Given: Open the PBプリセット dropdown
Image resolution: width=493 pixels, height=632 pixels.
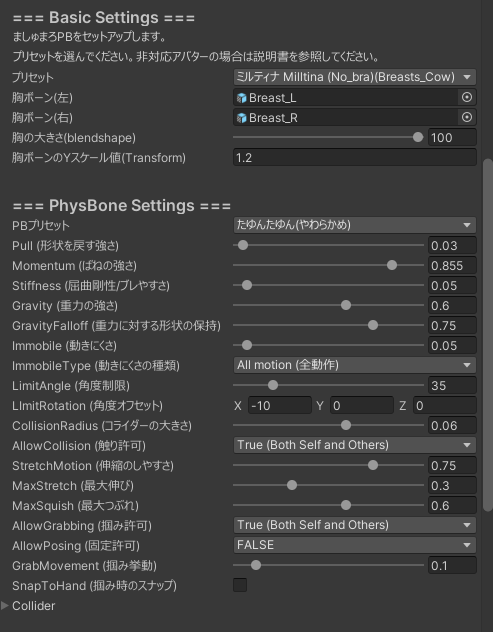Looking at the screenshot, I should click(x=355, y=225).
